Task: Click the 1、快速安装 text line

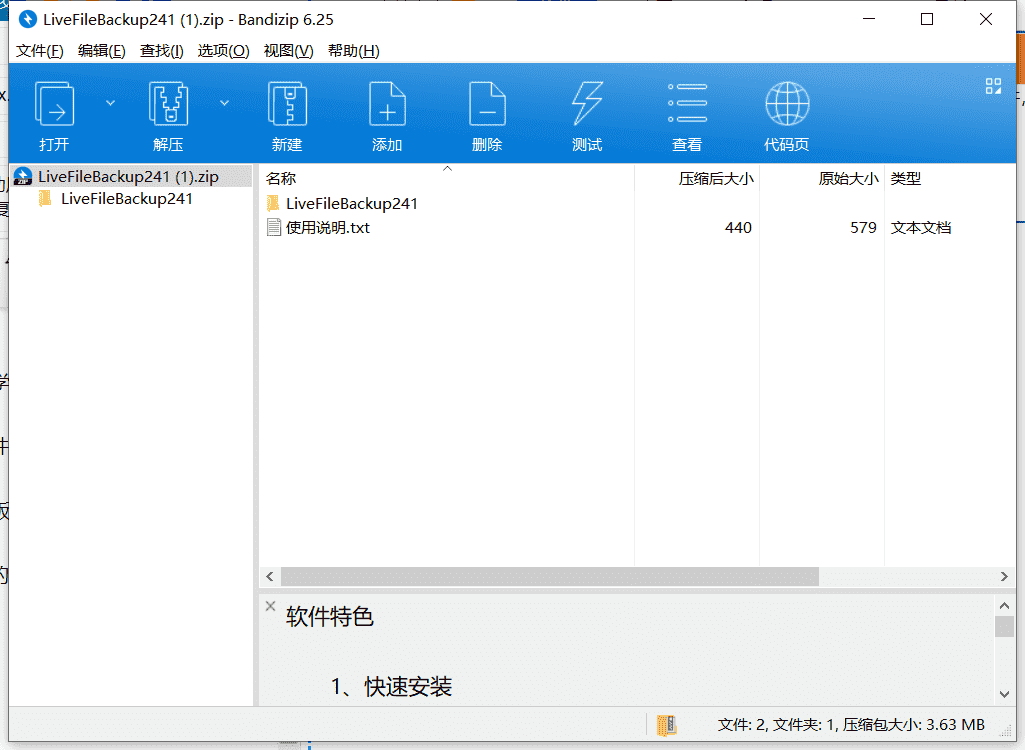Action: [x=391, y=687]
